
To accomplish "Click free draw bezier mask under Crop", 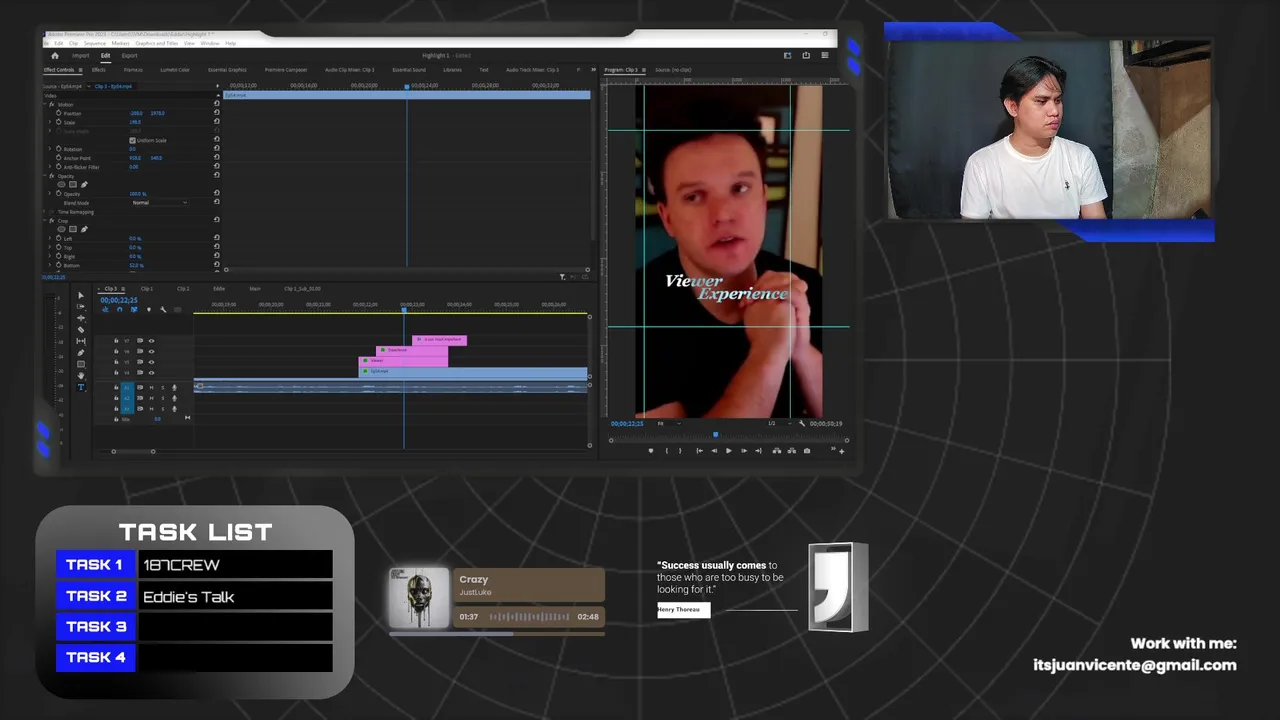I will (84, 229).
